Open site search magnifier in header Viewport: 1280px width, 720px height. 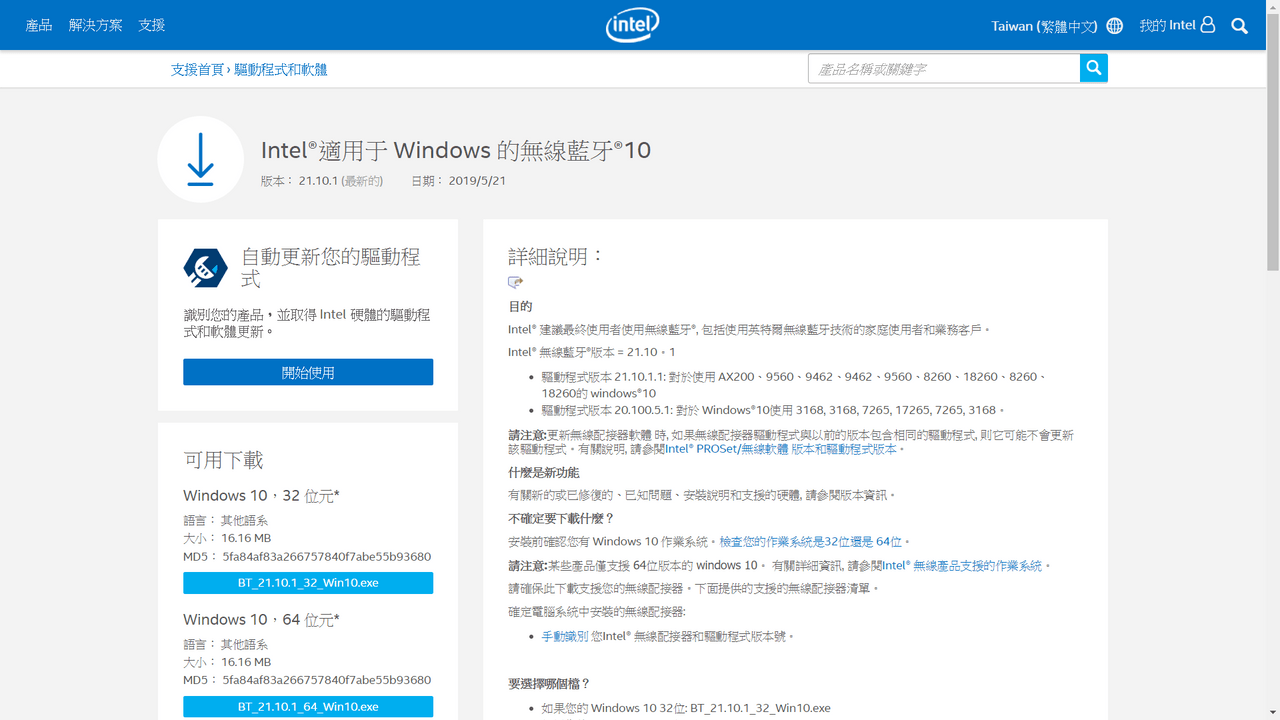click(1240, 26)
